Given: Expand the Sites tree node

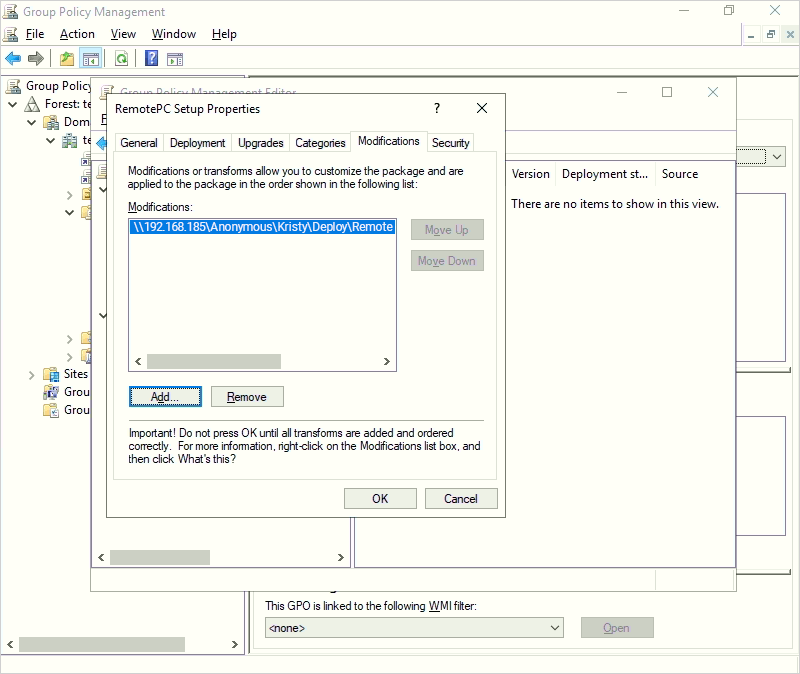Looking at the screenshot, I should click(30, 374).
